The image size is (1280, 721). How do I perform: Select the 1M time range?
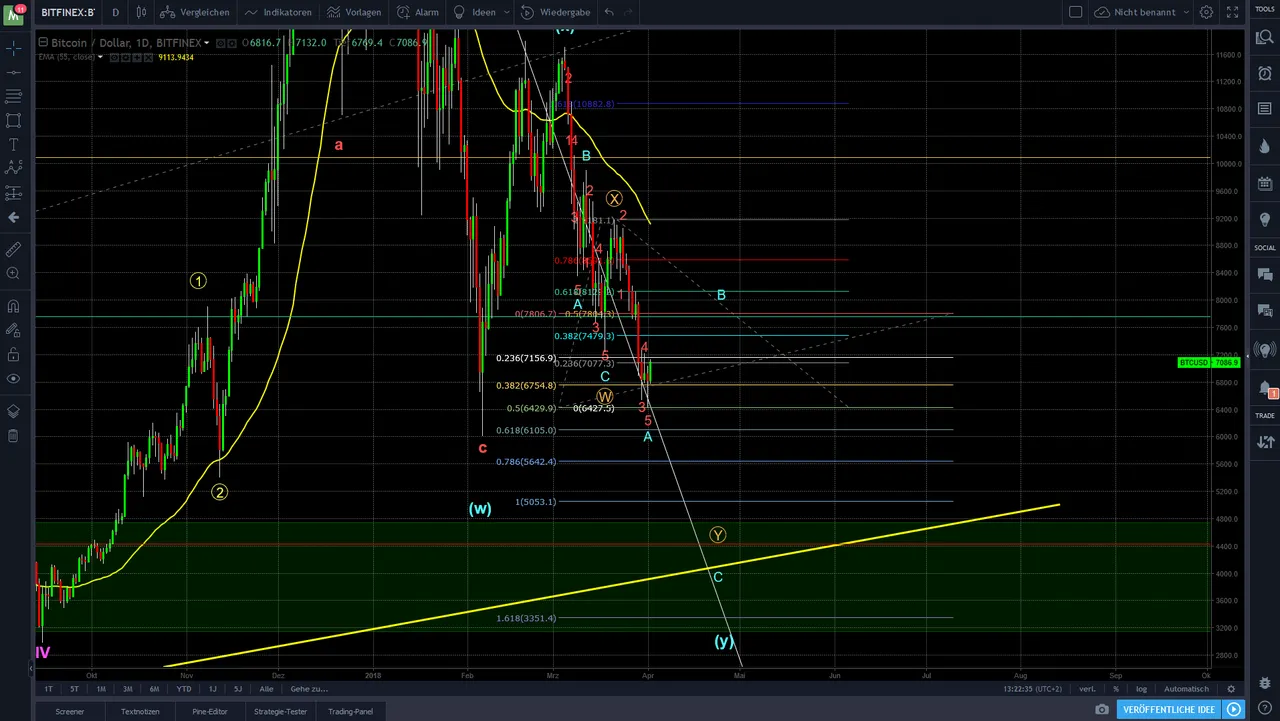pos(100,689)
